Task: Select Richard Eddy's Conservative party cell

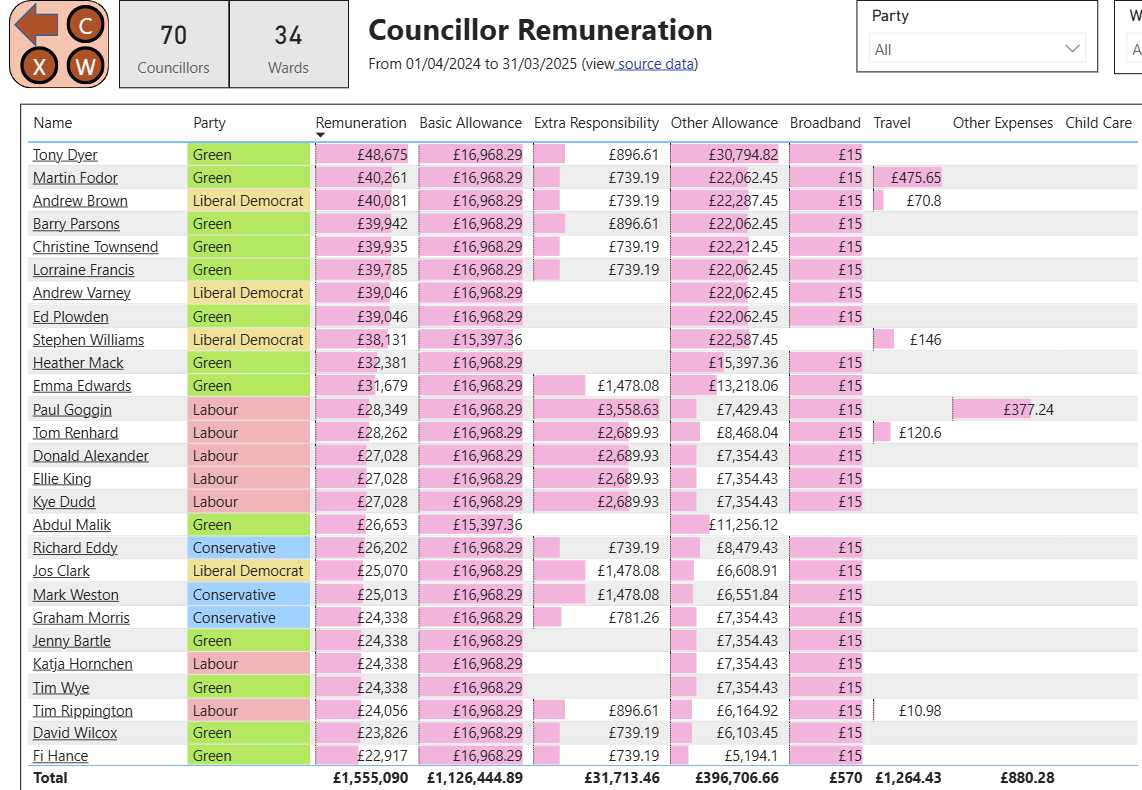Action: [249, 548]
